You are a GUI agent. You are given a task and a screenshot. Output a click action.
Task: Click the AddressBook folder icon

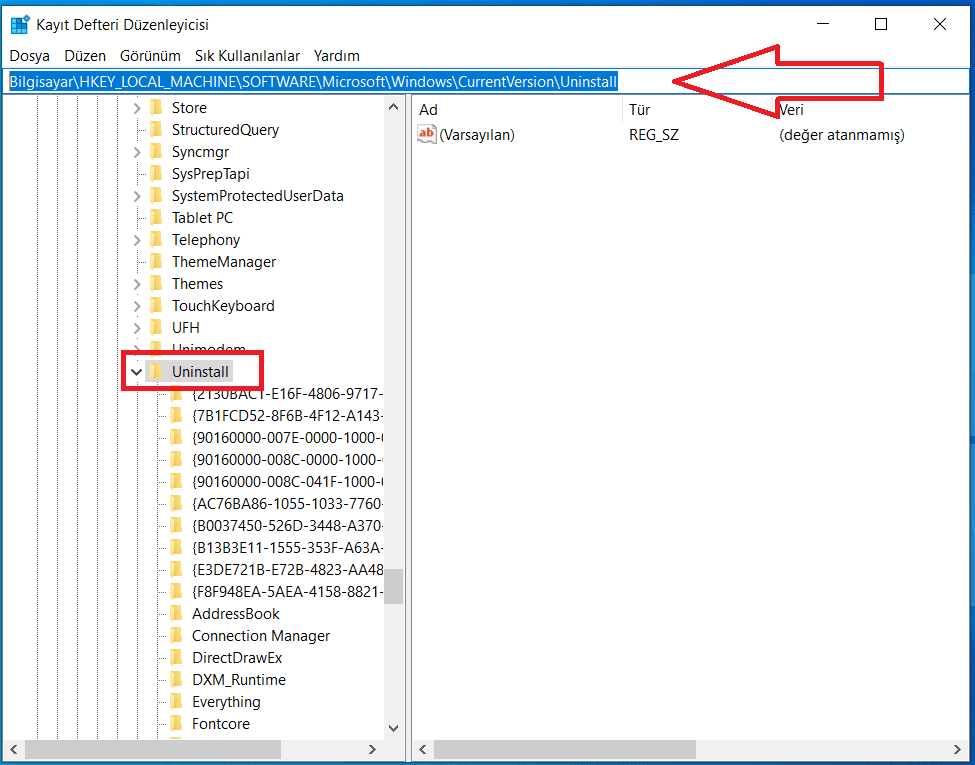point(177,614)
